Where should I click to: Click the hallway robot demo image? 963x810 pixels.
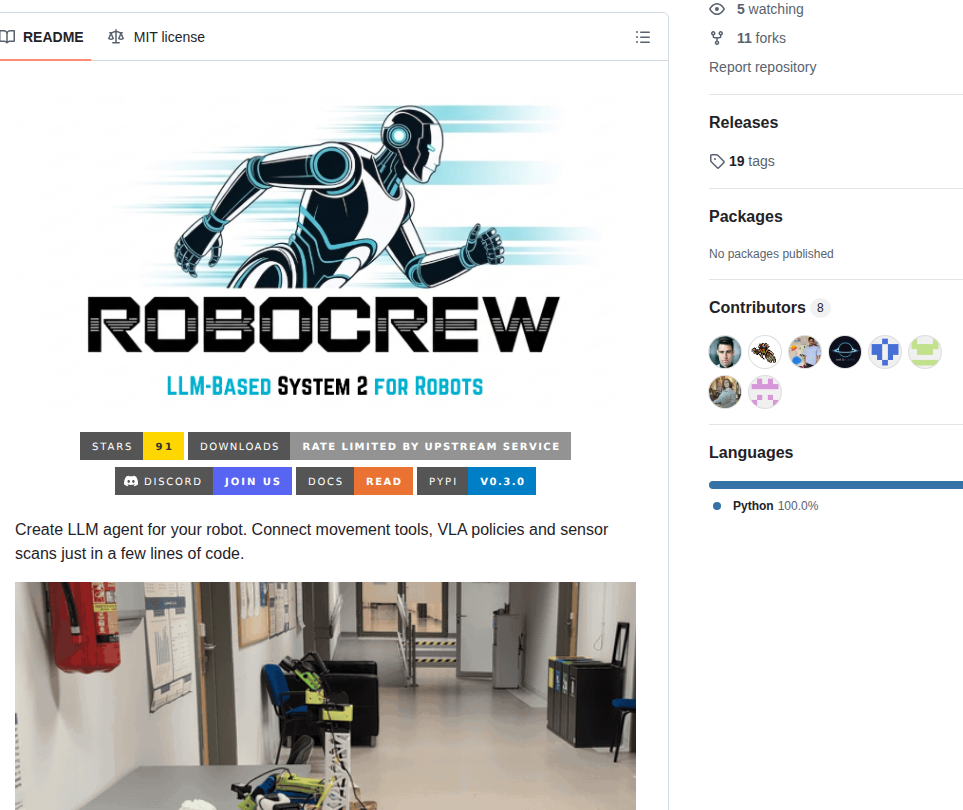point(326,696)
